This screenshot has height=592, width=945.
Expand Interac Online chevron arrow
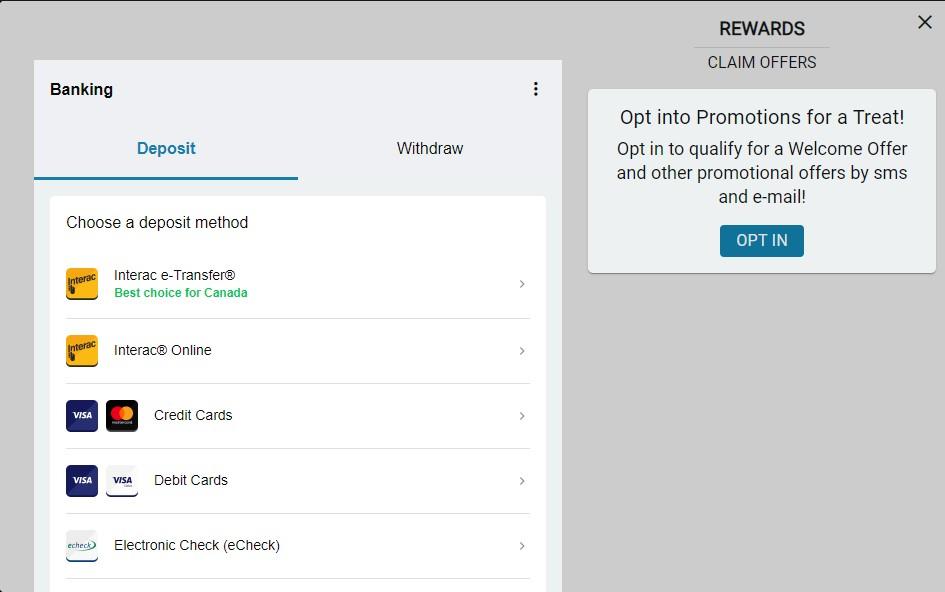pyautogui.click(x=522, y=351)
